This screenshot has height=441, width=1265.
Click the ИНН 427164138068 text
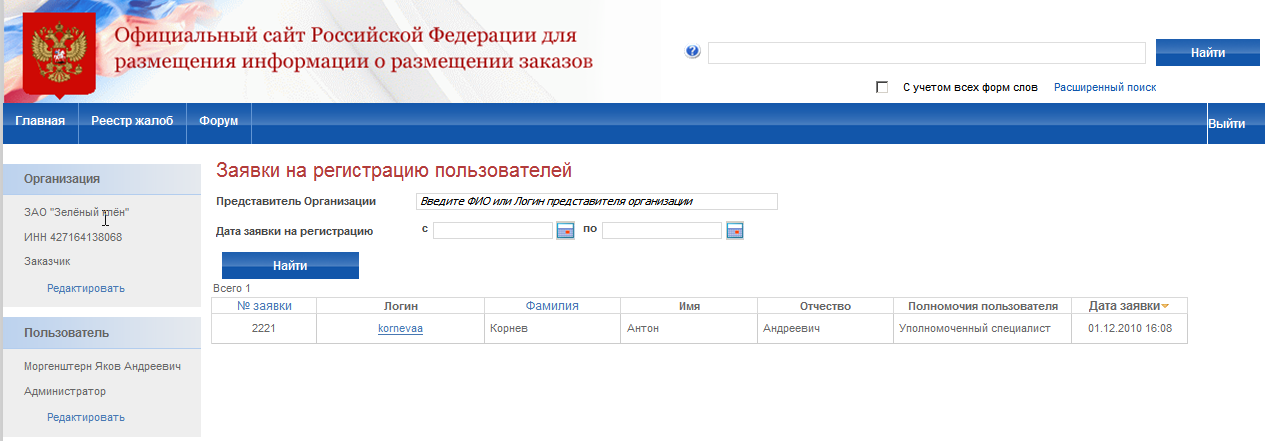click(x=73, y=237)
